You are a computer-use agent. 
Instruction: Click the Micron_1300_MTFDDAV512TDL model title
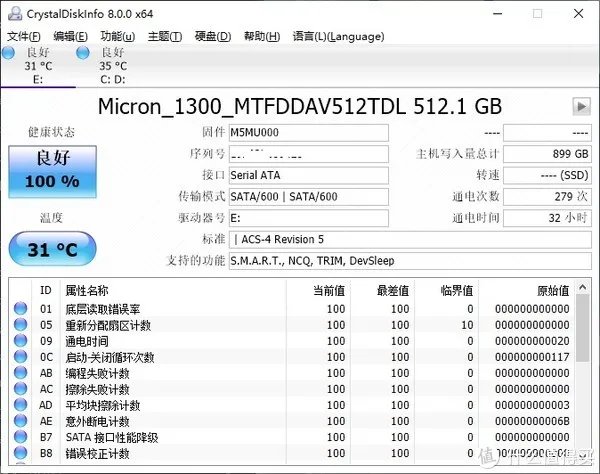pos(300,106)
